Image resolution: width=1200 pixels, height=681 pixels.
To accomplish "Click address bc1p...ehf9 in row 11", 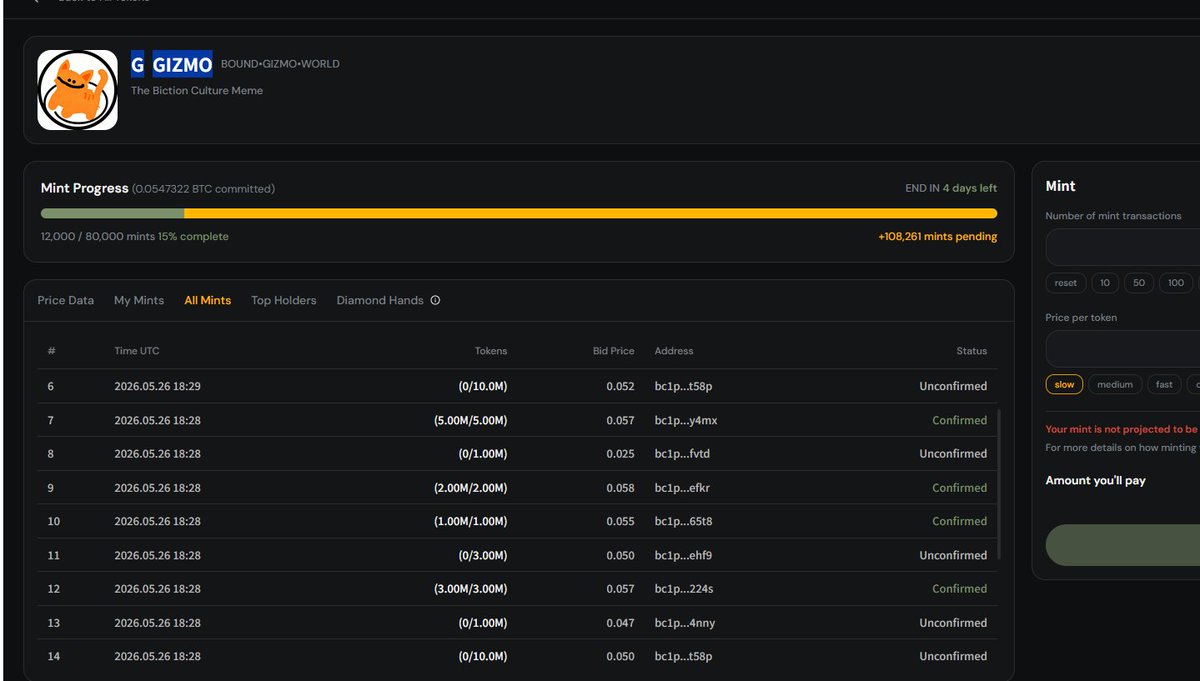I will [x=684, y=555].
